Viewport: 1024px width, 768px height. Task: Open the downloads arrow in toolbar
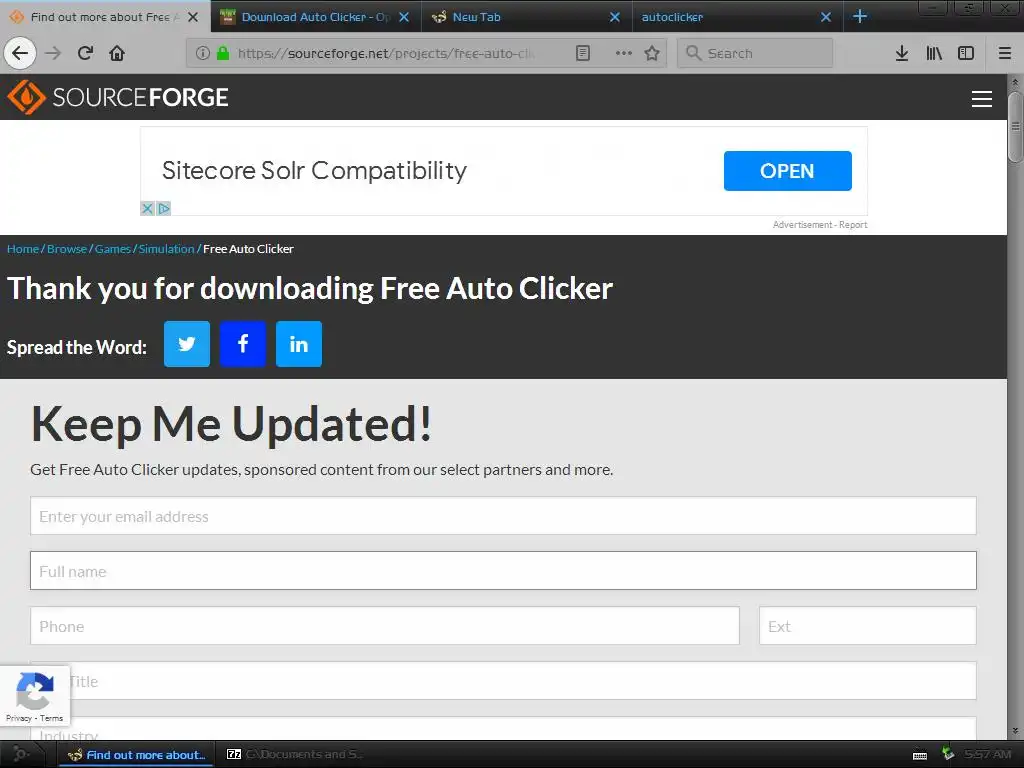pyautogui.click(x=902, y=53)
